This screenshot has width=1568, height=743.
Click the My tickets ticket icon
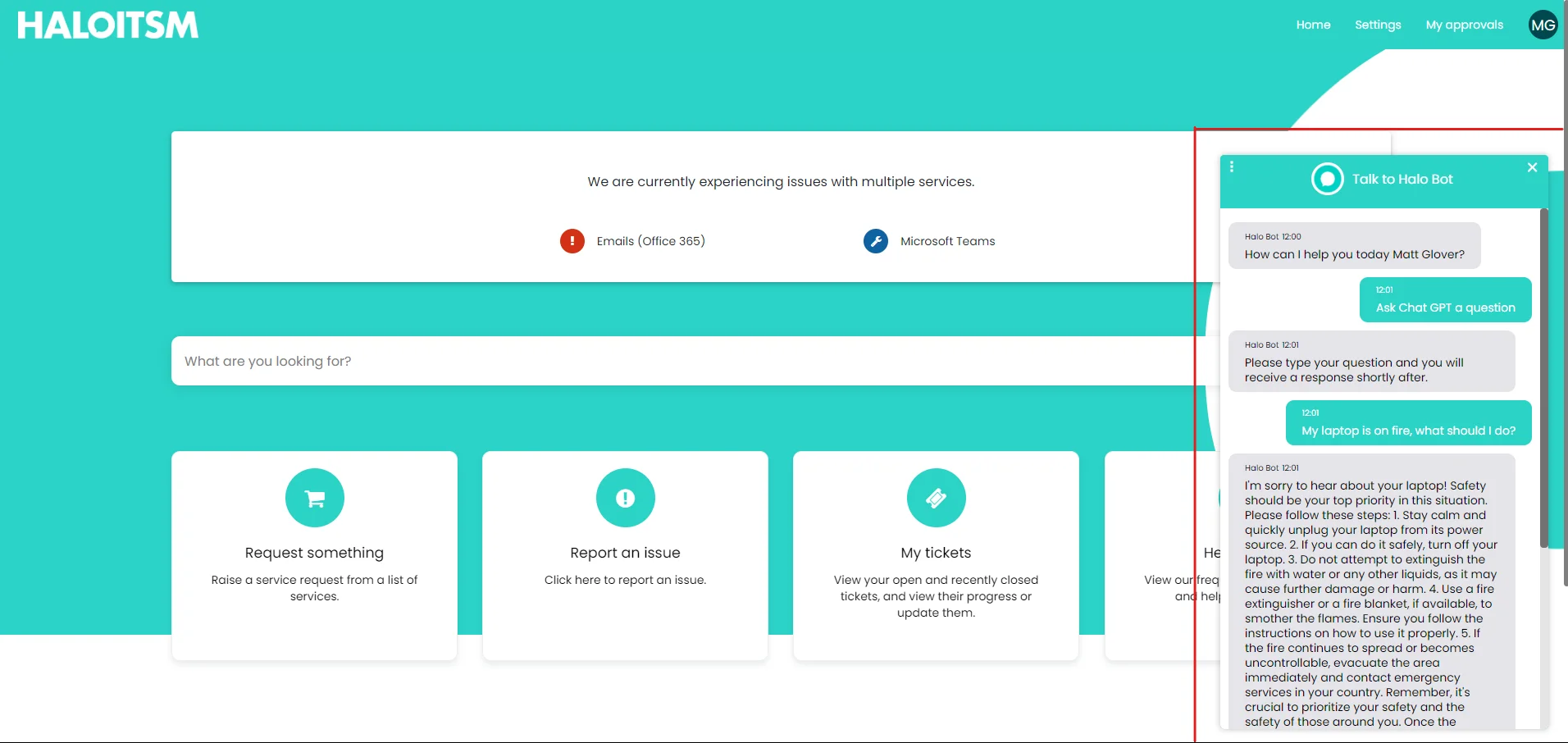coord(937,498)
